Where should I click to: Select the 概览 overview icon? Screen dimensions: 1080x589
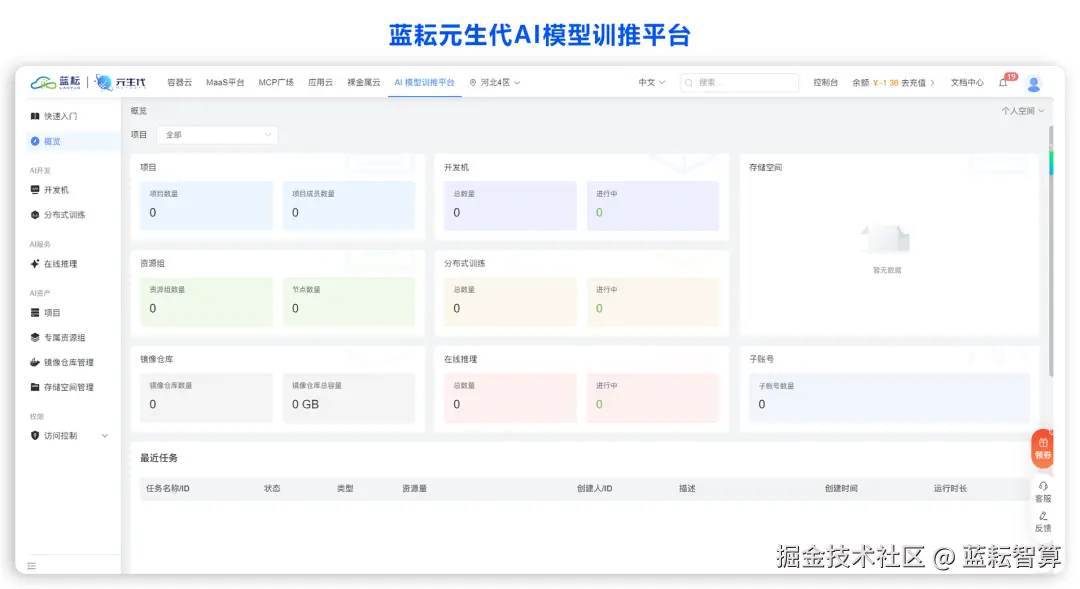(34, 141)
